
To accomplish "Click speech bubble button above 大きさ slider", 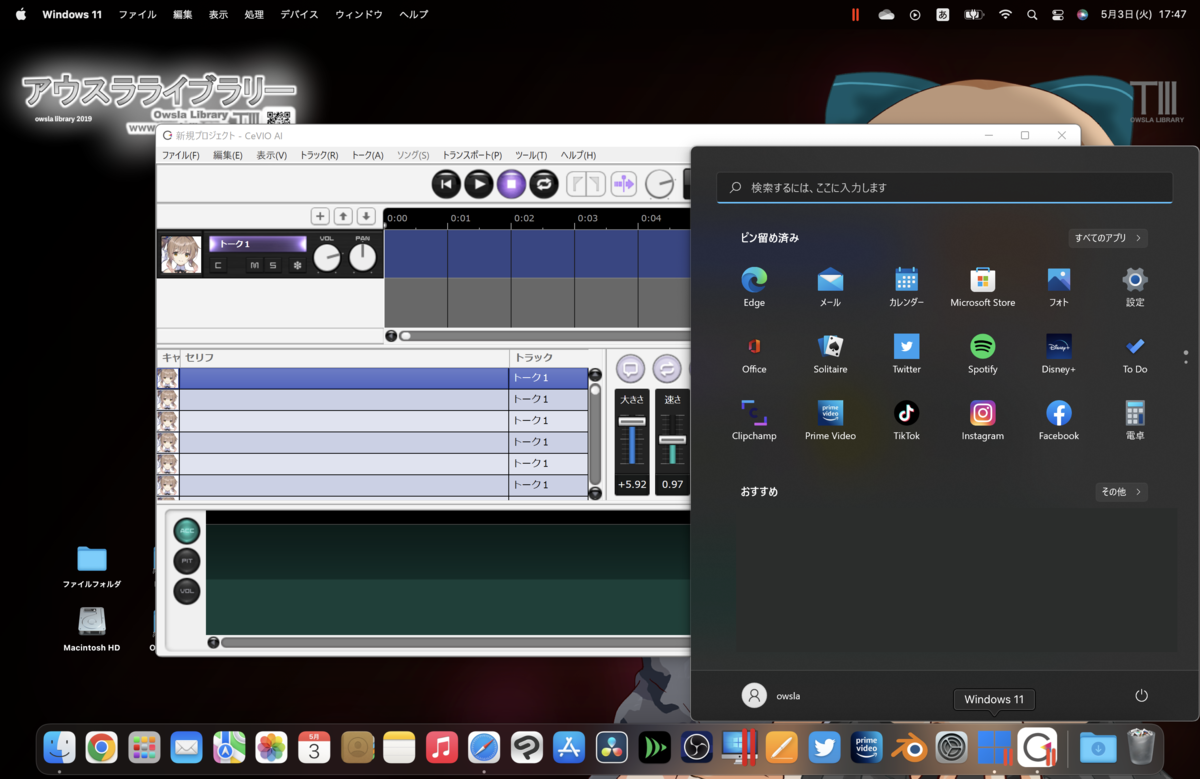I will click(x=630, y=369).
